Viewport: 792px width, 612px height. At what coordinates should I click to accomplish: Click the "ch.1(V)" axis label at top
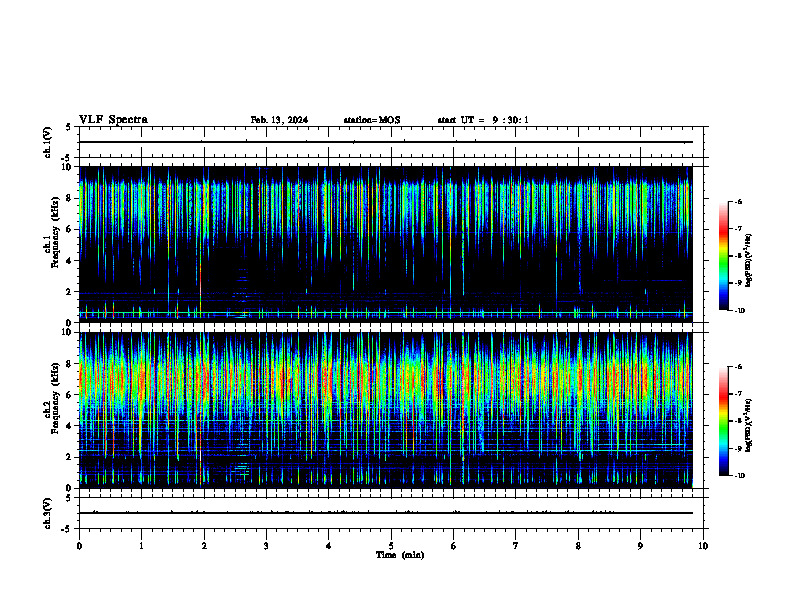coord(47,142)
